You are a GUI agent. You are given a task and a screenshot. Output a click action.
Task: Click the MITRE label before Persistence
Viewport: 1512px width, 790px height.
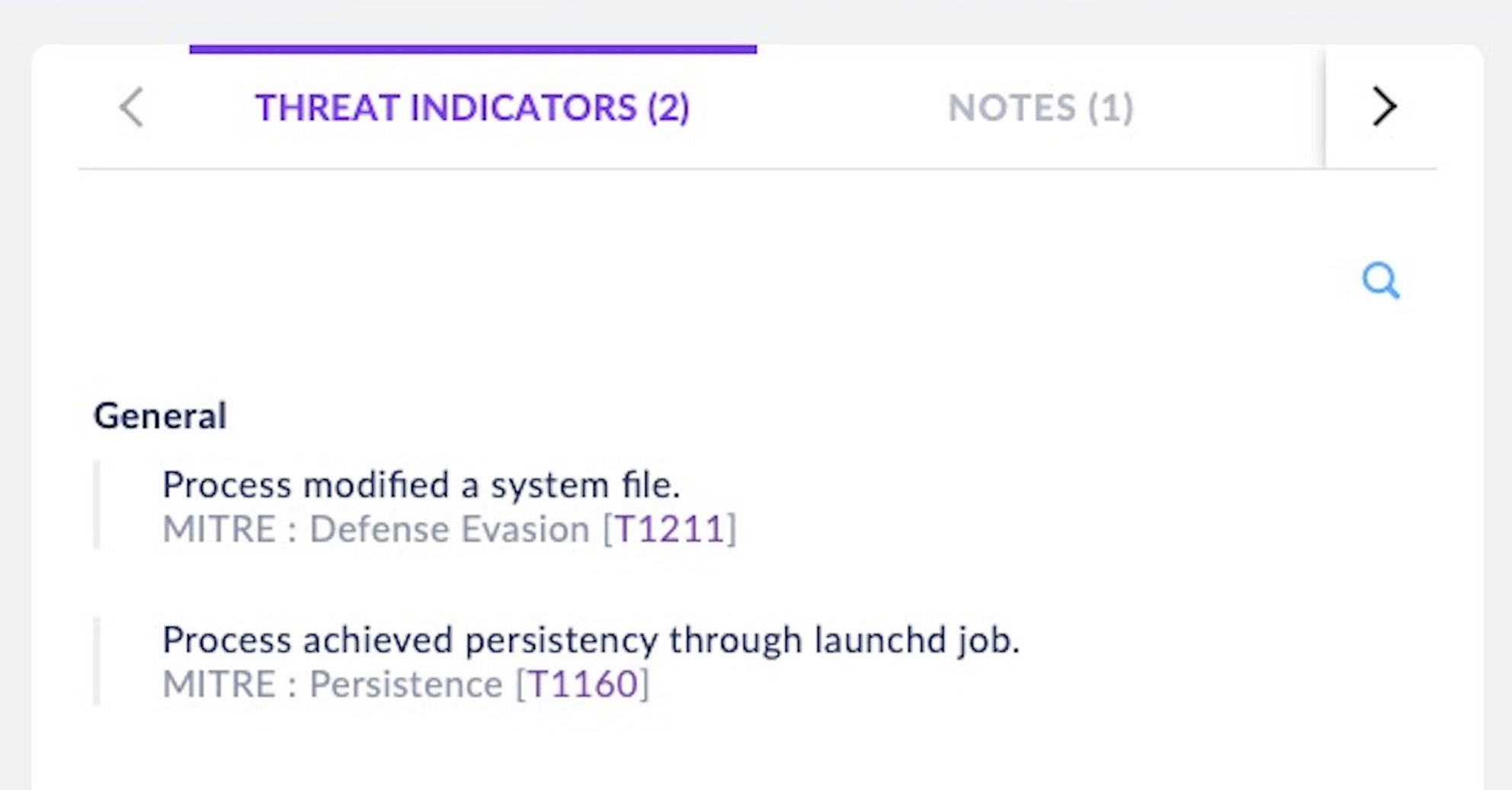pyautogui.click(x=219, y=684)
